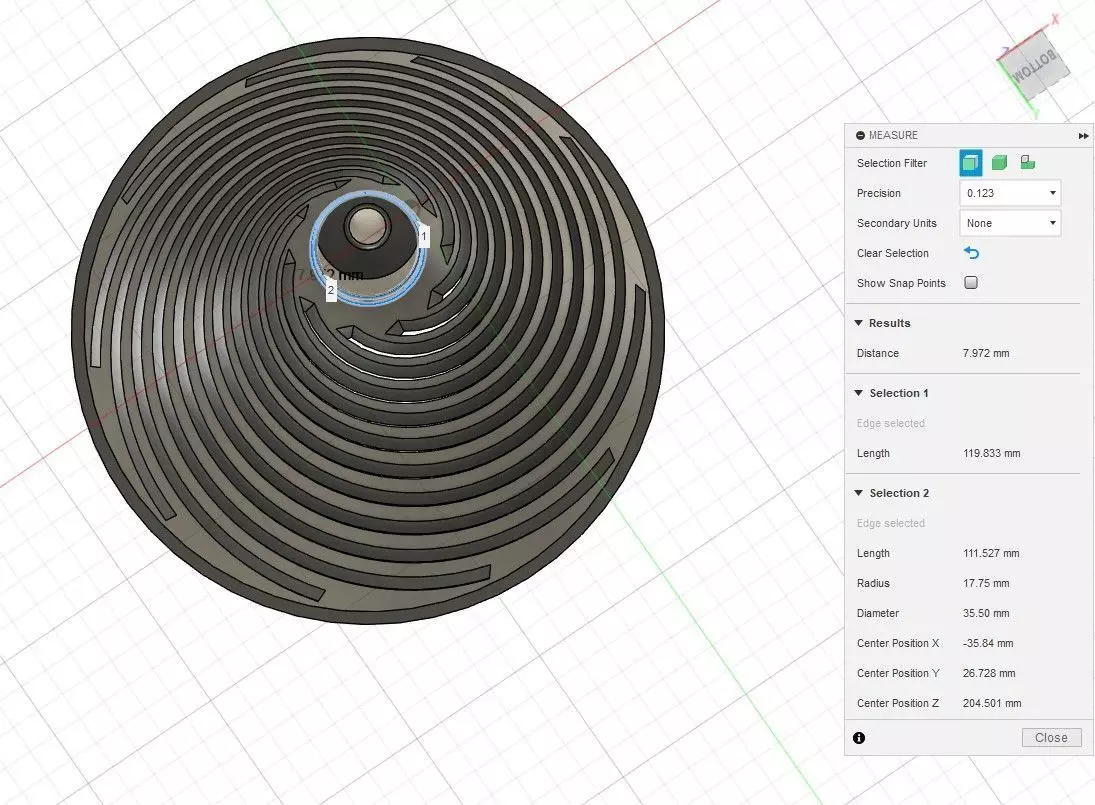The height and width of the screenshot is (805, 1095).
Task: Click the Clear Selection label
Action: coord(892,253)
